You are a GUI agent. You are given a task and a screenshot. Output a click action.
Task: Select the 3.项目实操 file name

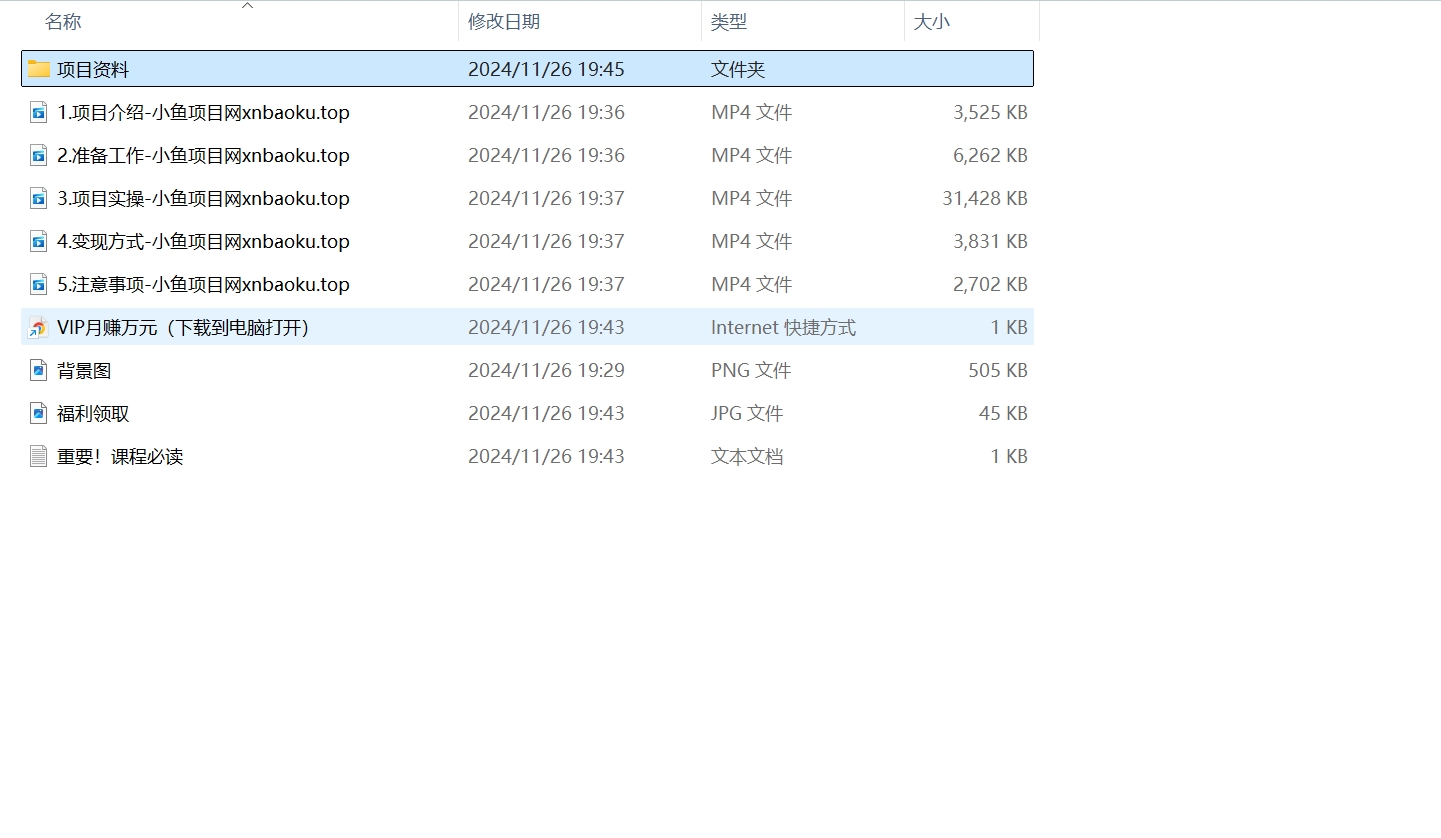(x=203, y=198)
